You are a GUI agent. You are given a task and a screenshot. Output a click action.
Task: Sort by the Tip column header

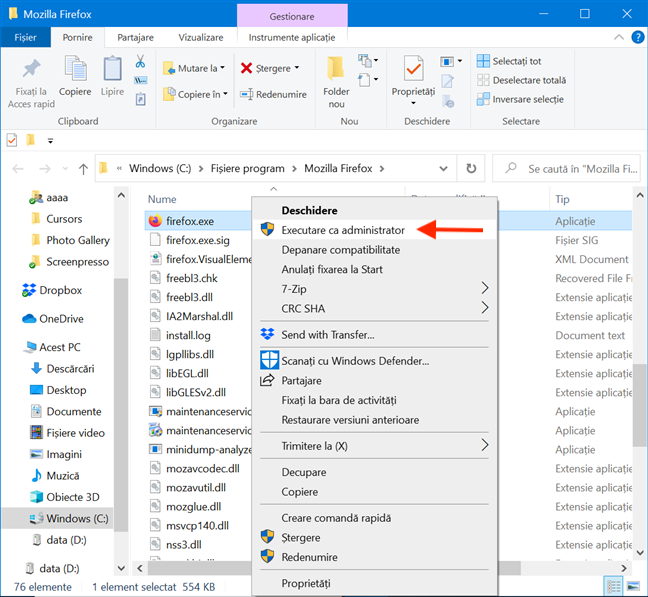click(562, 200)
